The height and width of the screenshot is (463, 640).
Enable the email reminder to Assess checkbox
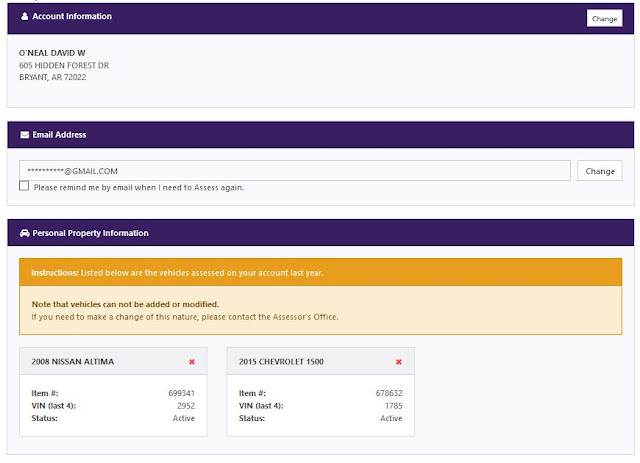click(24, 186)
